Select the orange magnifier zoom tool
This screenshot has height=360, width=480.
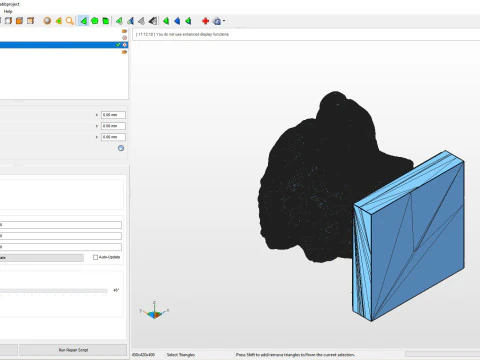70,21
